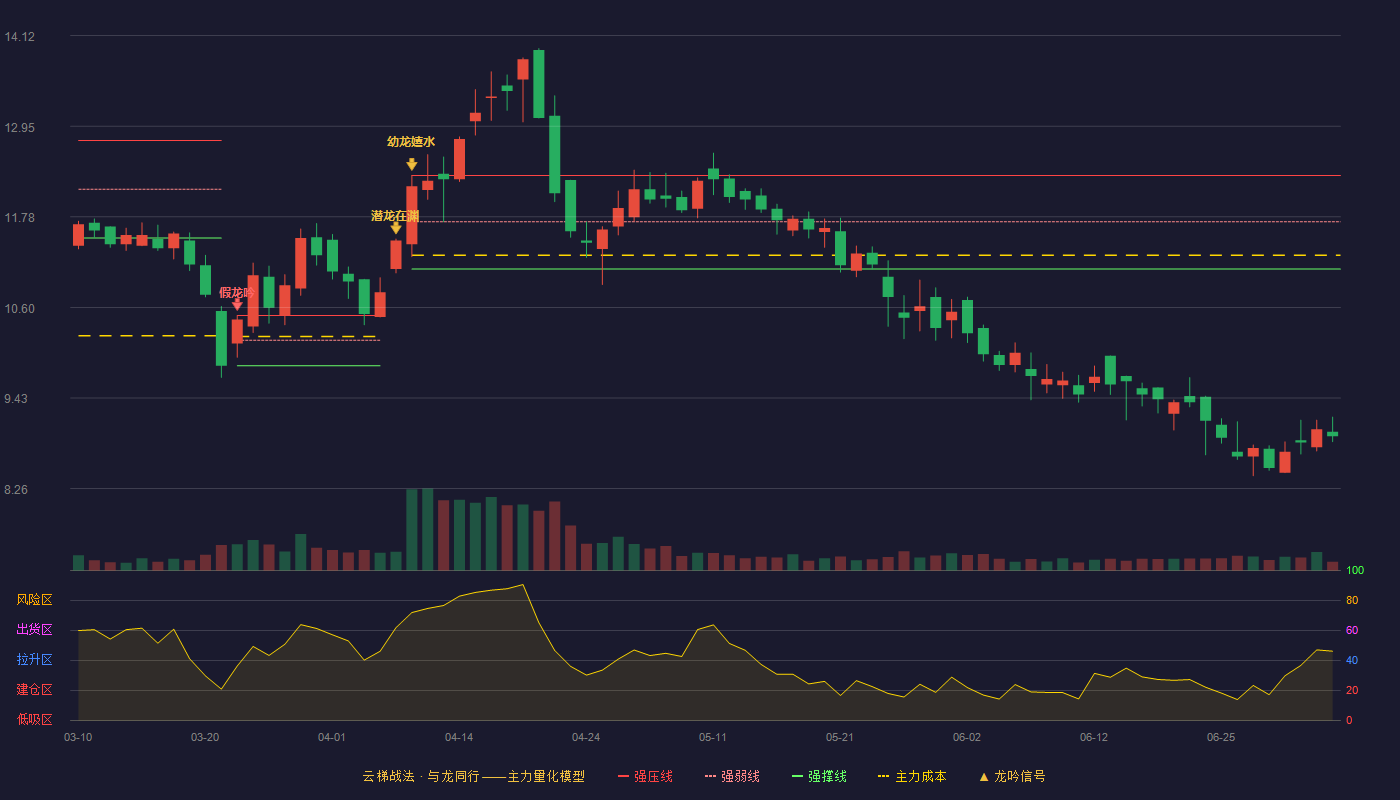Click the 06-12 date axis label
The width and height of the screenshot is (1400, 800).
pyautogui.click(x=1094, y=737)
